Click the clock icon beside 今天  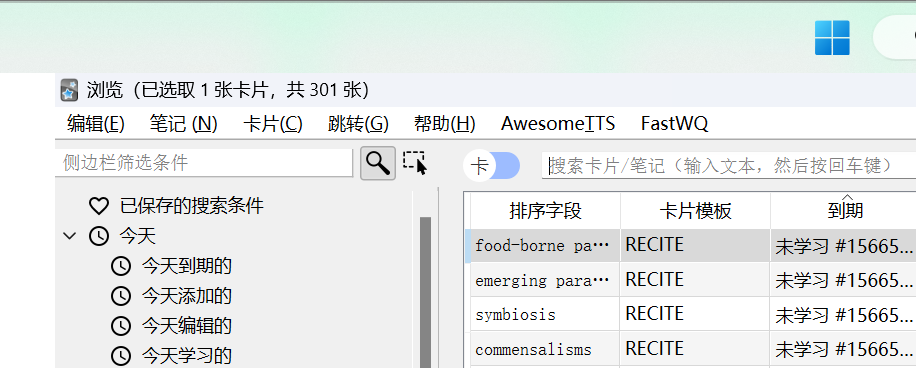point(99,236)
